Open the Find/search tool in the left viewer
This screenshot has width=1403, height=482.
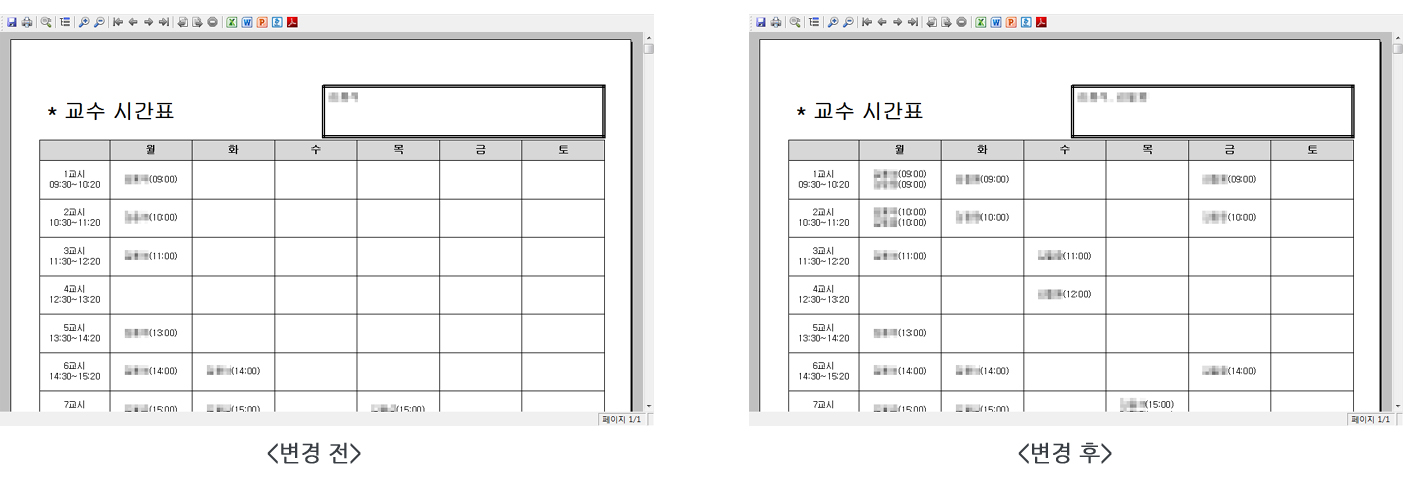click(46, 22)
